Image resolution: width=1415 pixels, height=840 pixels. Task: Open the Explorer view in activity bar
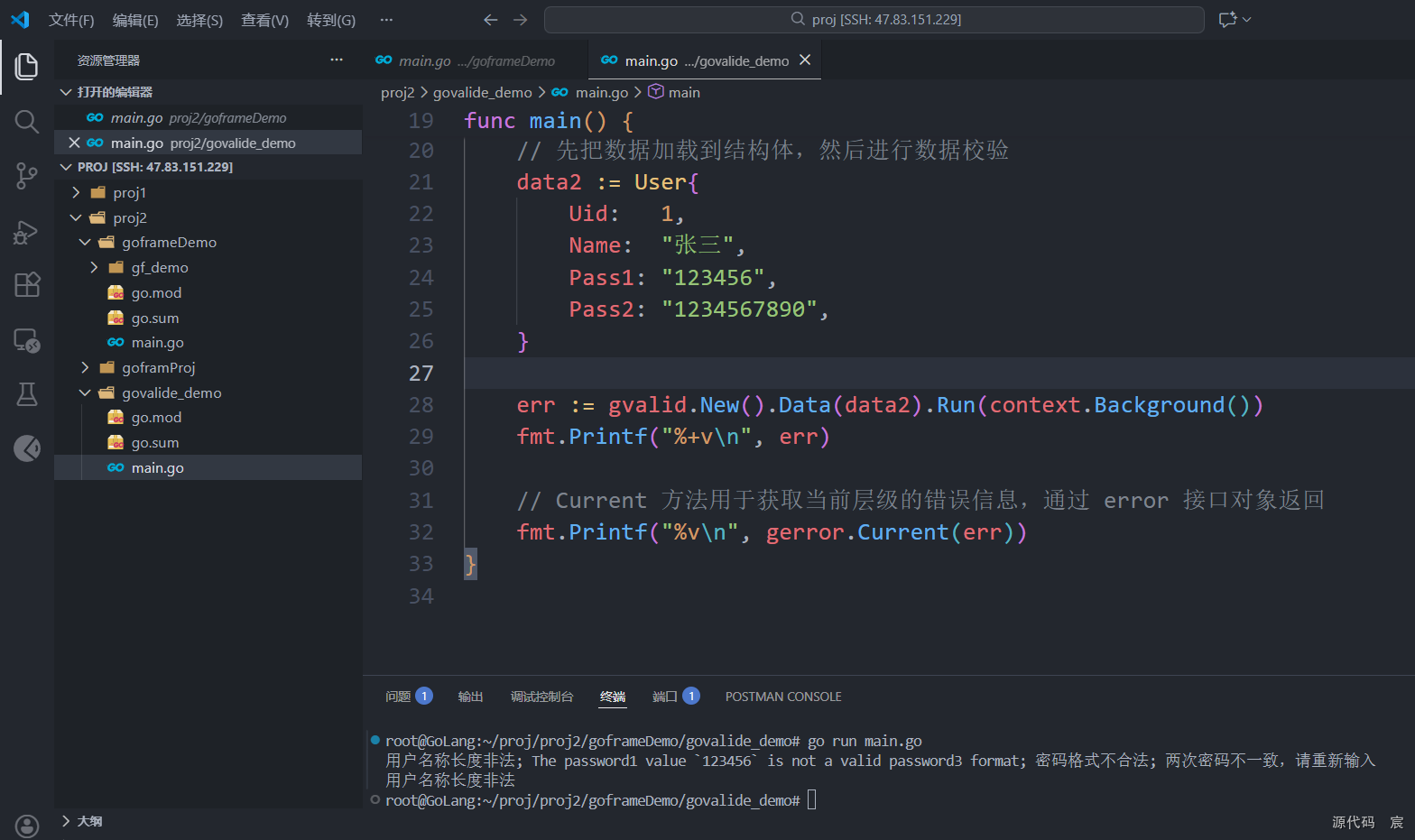27,66
